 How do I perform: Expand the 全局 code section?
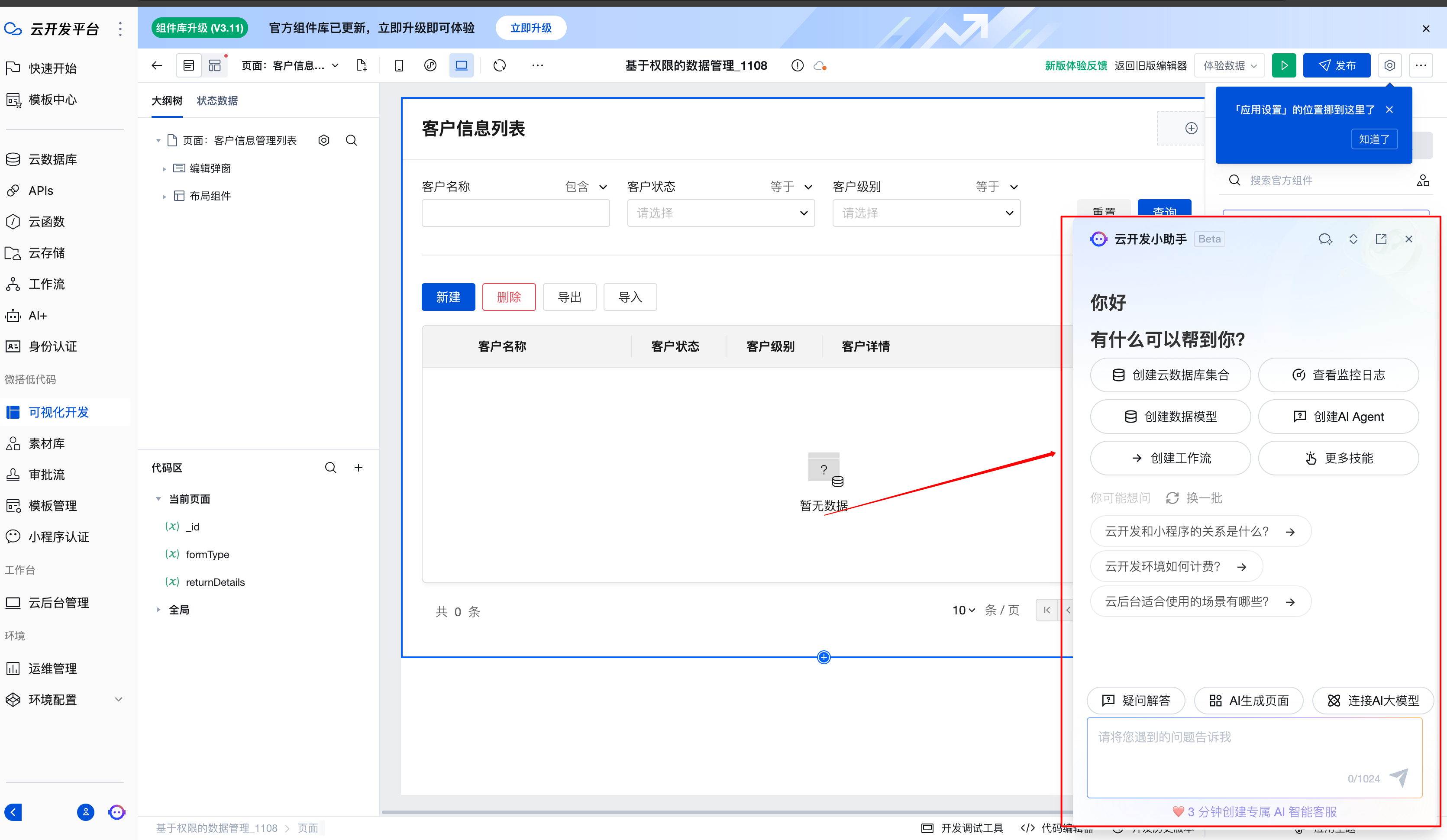coord(158,610)
